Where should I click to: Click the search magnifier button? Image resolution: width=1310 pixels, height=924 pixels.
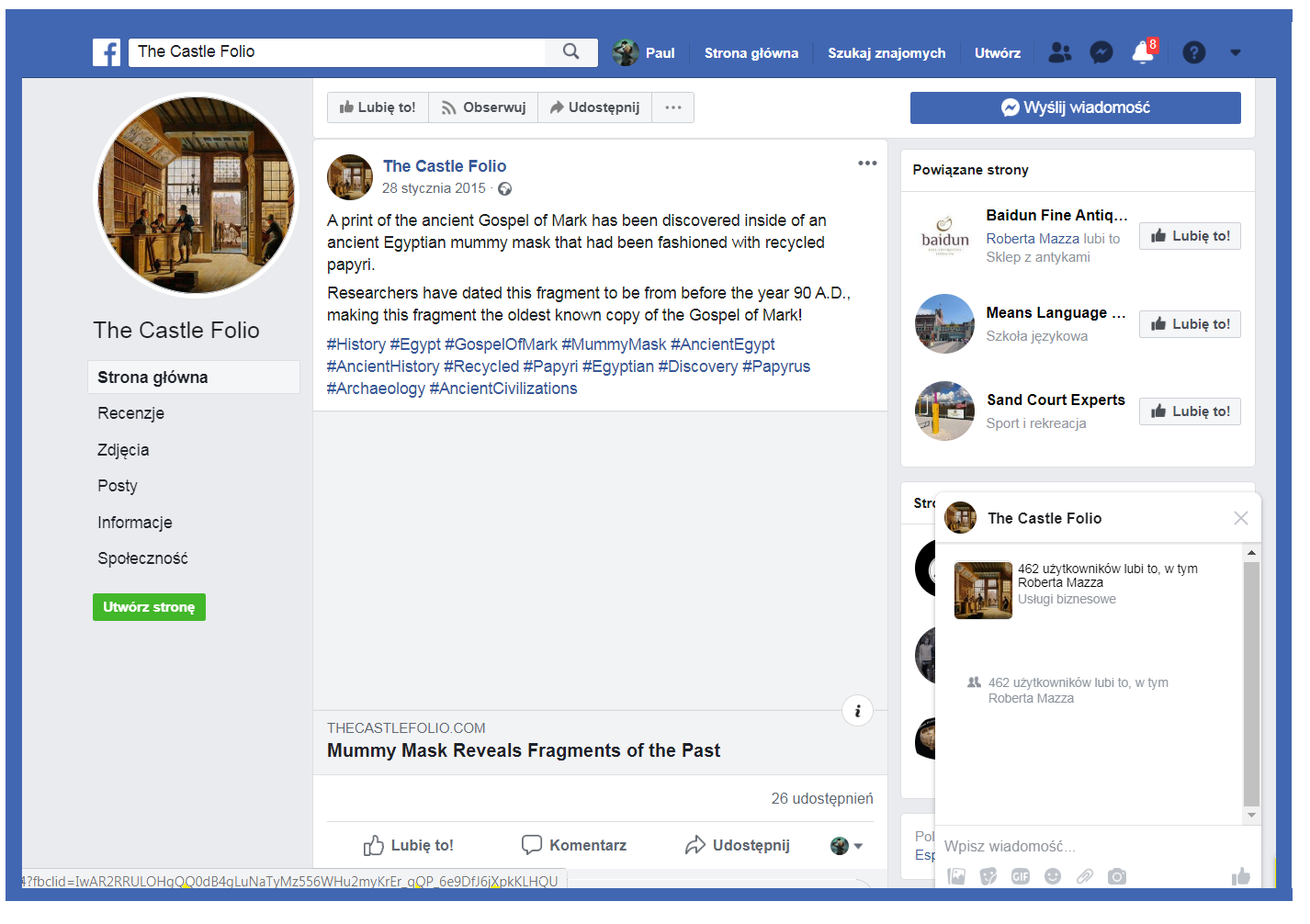coord(571,52)
